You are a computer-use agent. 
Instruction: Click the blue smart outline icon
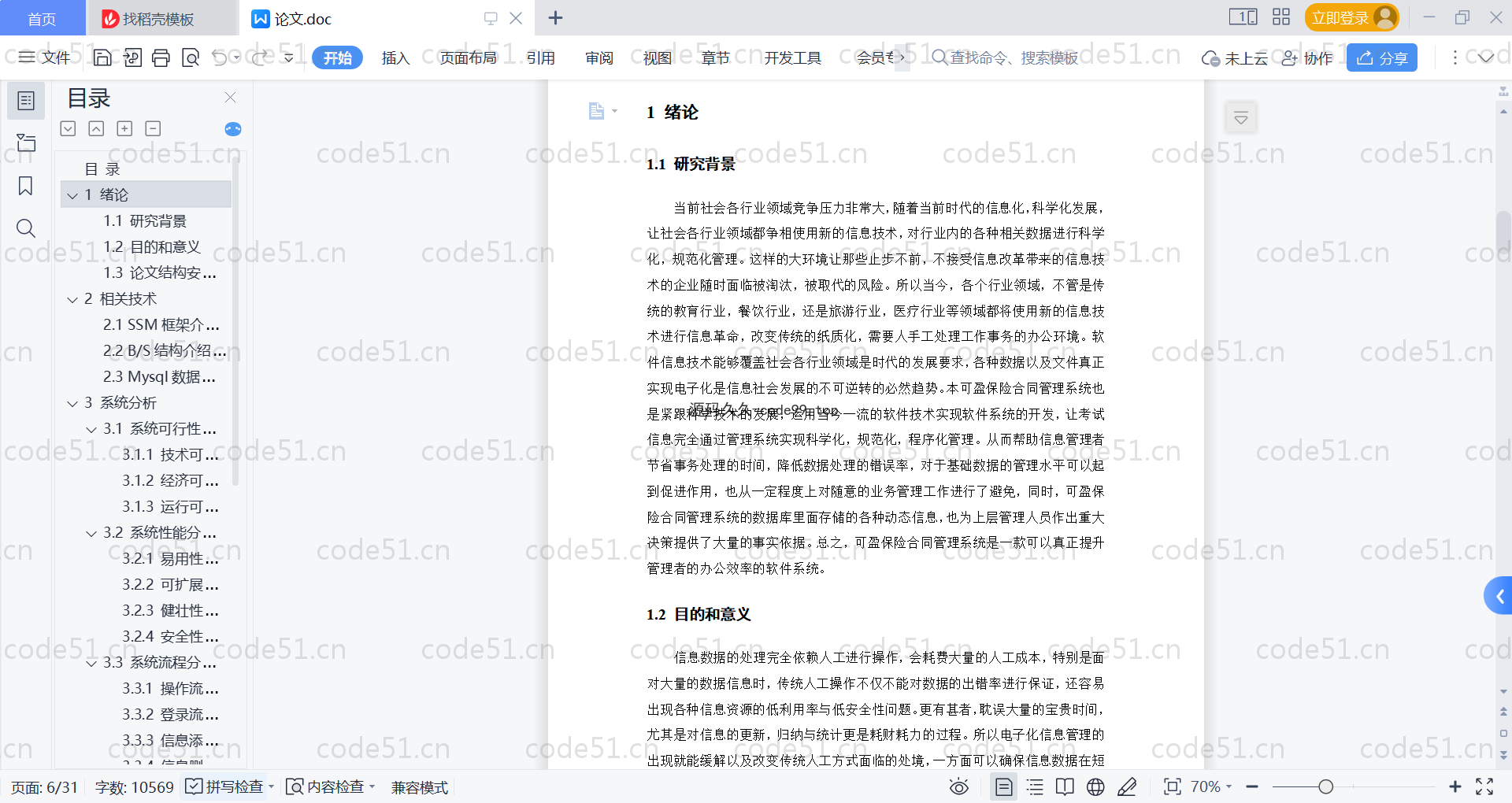[x=233, y=129]
